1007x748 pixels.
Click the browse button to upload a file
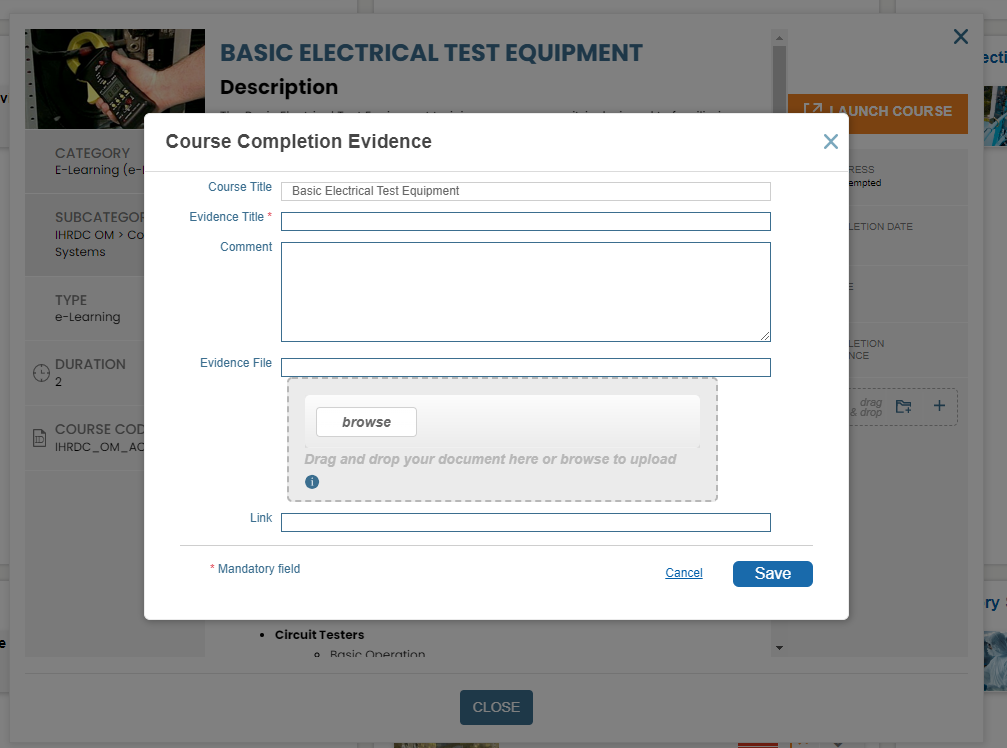click(x=366, y=422)
